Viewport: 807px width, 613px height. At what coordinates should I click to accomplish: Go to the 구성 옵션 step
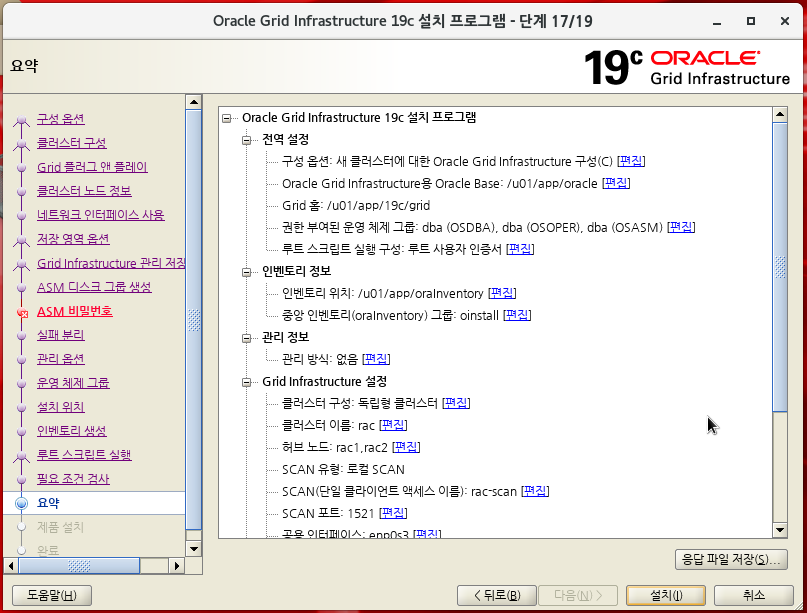coord(61,119)
